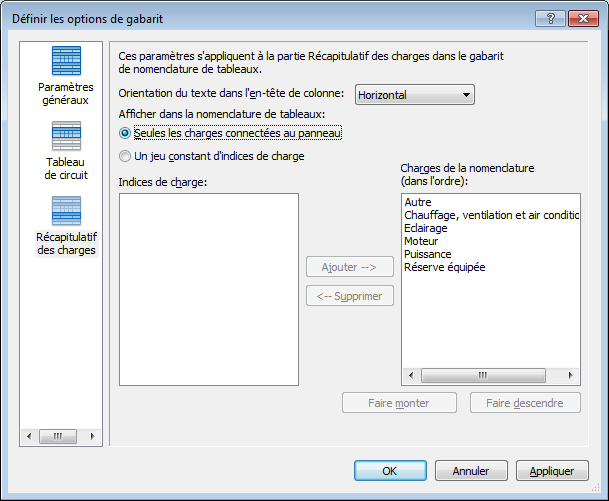Open the Horizontal orientation dropdown
Viewport: 609px width, 501px height.
pyautogui.click(x=414, y=95)
